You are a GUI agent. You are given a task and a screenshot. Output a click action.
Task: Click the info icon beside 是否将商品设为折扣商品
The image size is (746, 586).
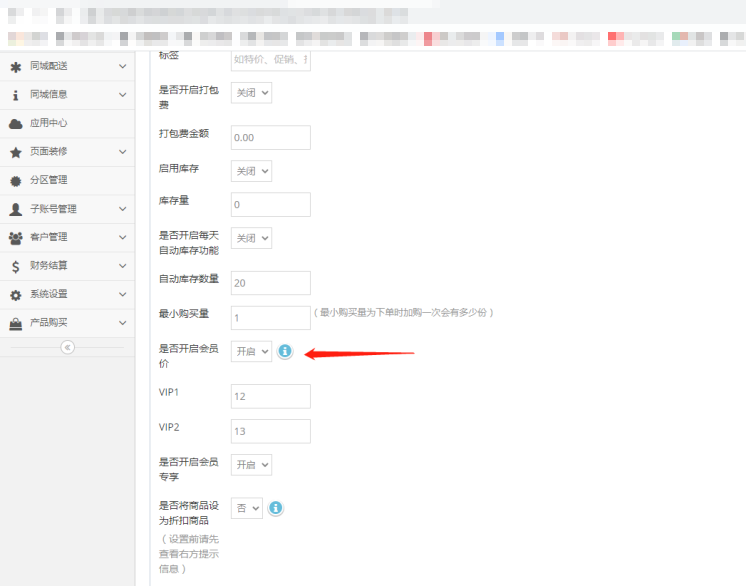click(275, 508)
